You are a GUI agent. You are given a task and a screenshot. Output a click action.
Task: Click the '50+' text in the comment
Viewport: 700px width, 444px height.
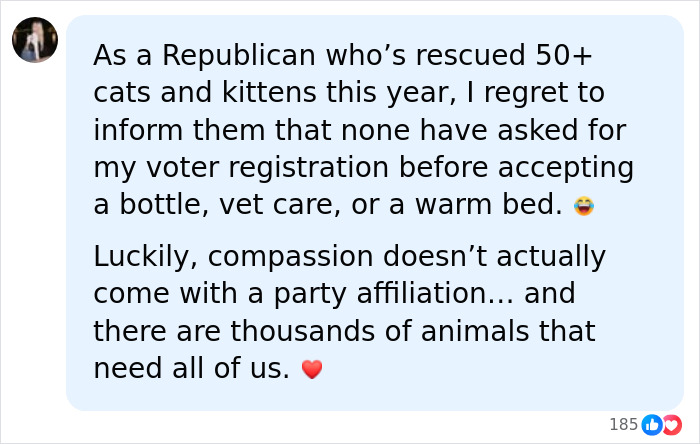564,55
